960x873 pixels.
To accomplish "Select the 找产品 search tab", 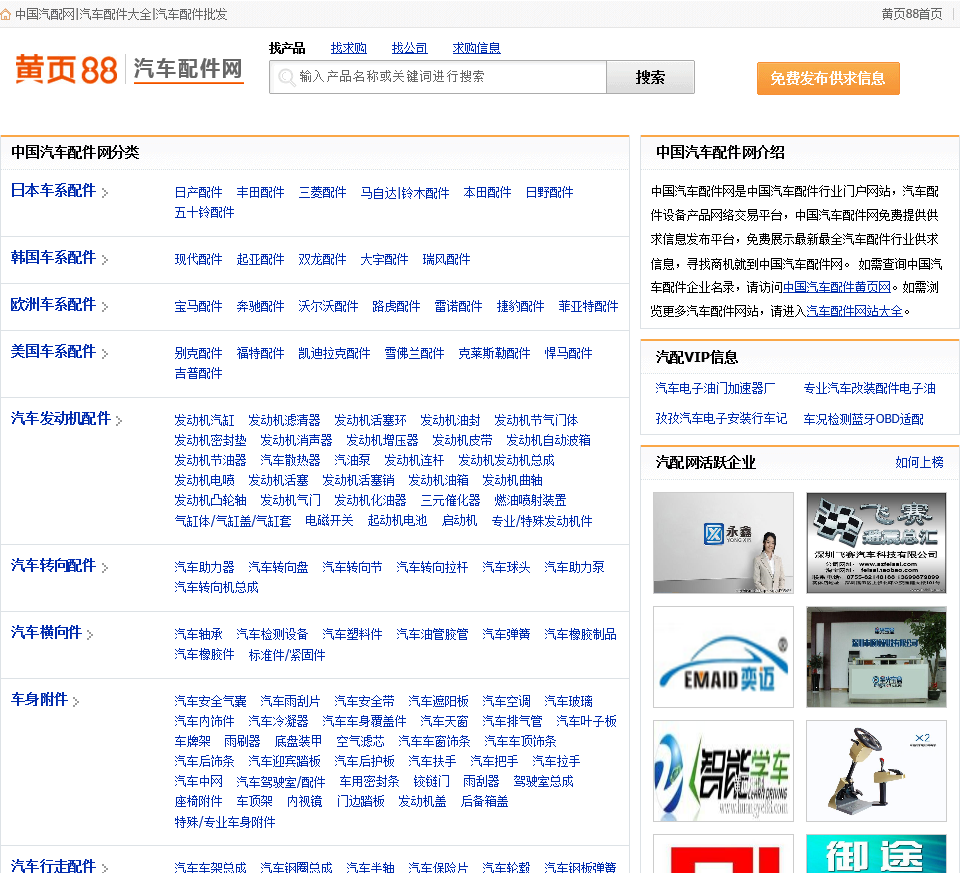I will pyautogui.click(x=287, y=48).
